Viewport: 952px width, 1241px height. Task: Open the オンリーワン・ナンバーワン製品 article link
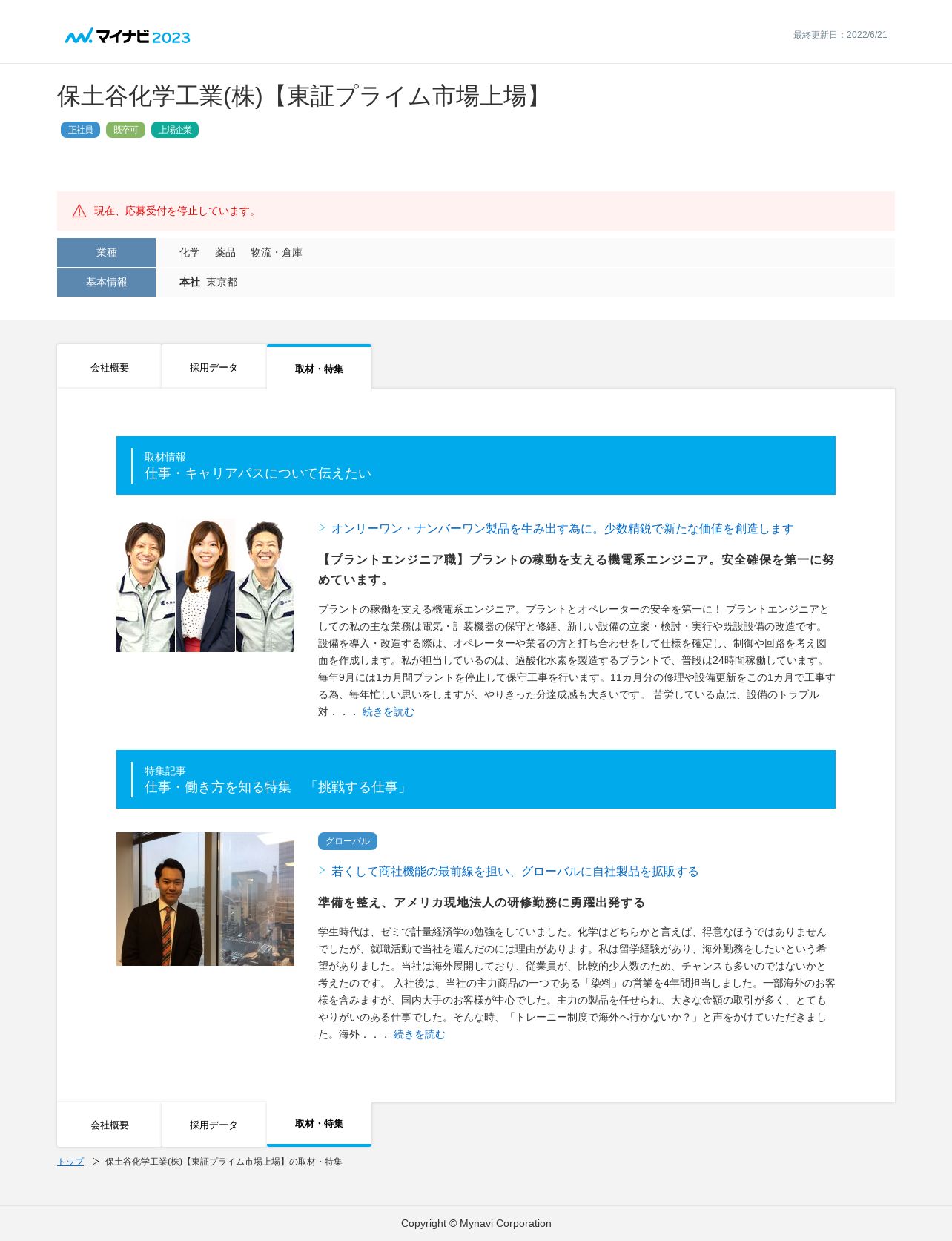point(562,529)
